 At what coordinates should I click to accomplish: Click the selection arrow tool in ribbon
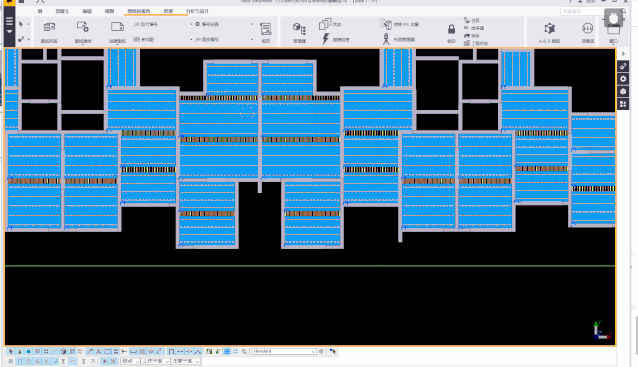click(21, 24)
